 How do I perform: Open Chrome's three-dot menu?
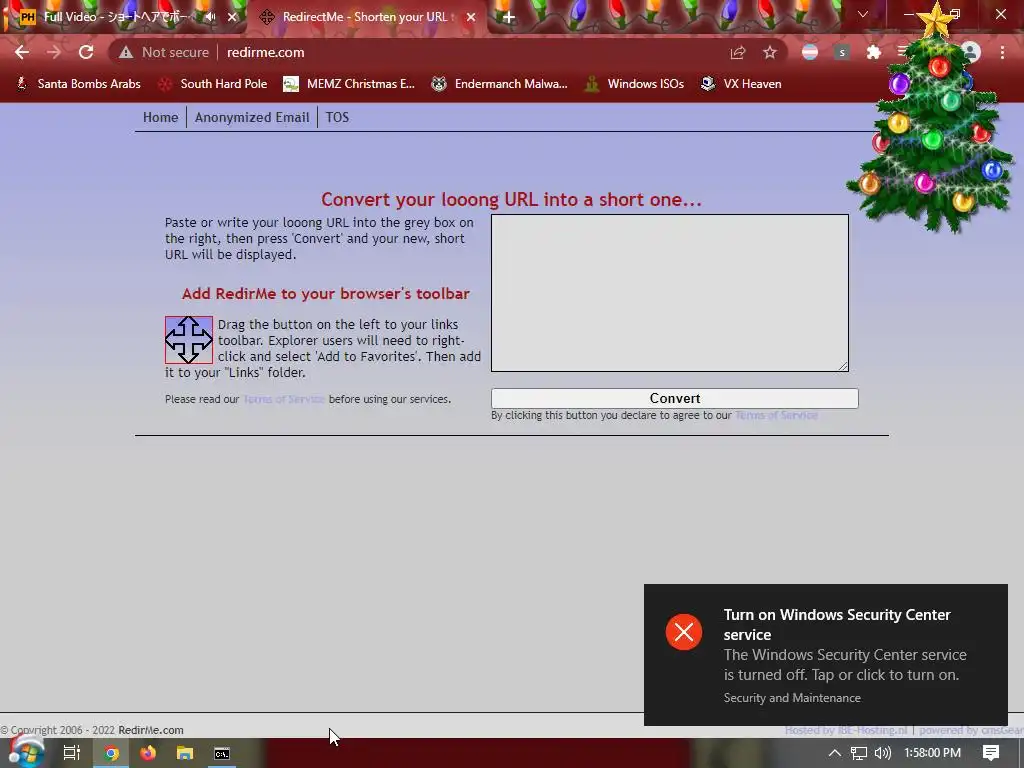tap(1002, 52)
